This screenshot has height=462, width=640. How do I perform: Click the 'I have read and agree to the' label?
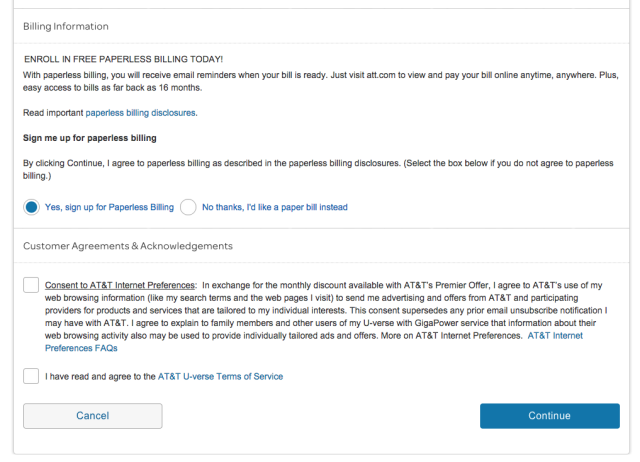[x=100, y=376]
